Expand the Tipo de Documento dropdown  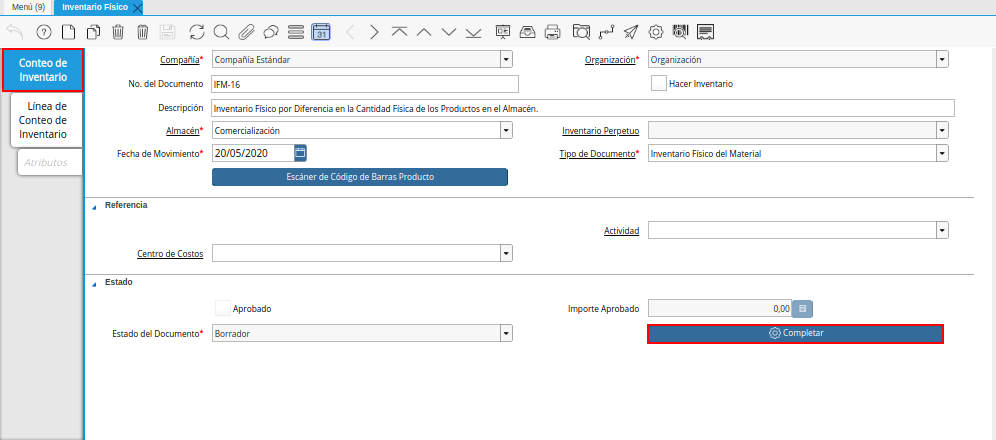tap(942, 154)
